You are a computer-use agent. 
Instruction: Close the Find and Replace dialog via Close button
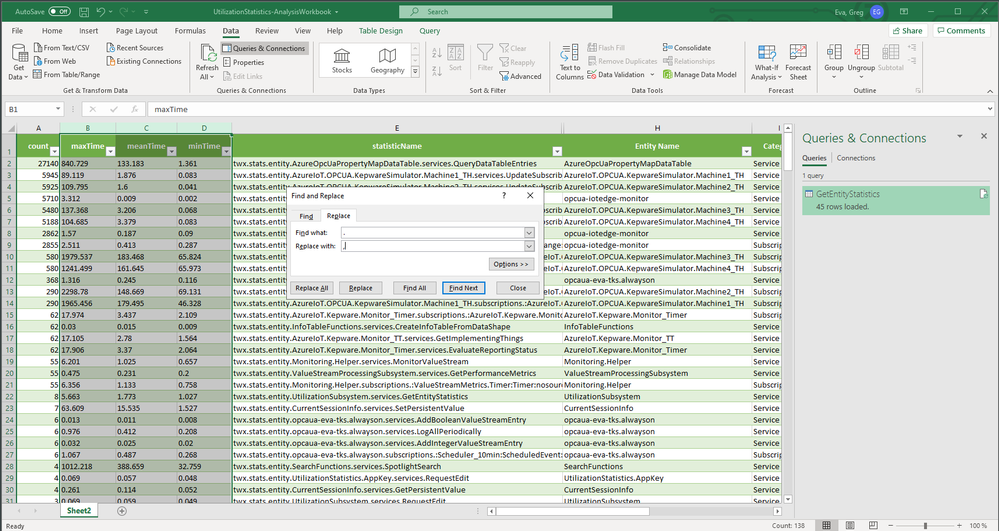[518, 287]
